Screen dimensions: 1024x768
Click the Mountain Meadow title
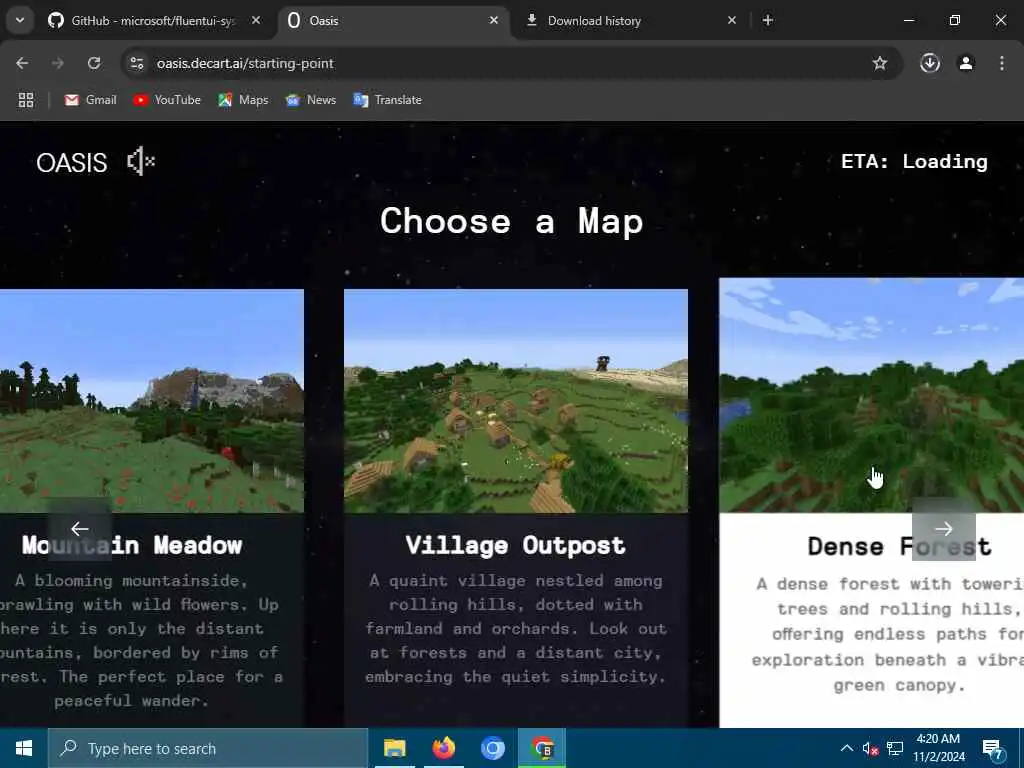132,545
